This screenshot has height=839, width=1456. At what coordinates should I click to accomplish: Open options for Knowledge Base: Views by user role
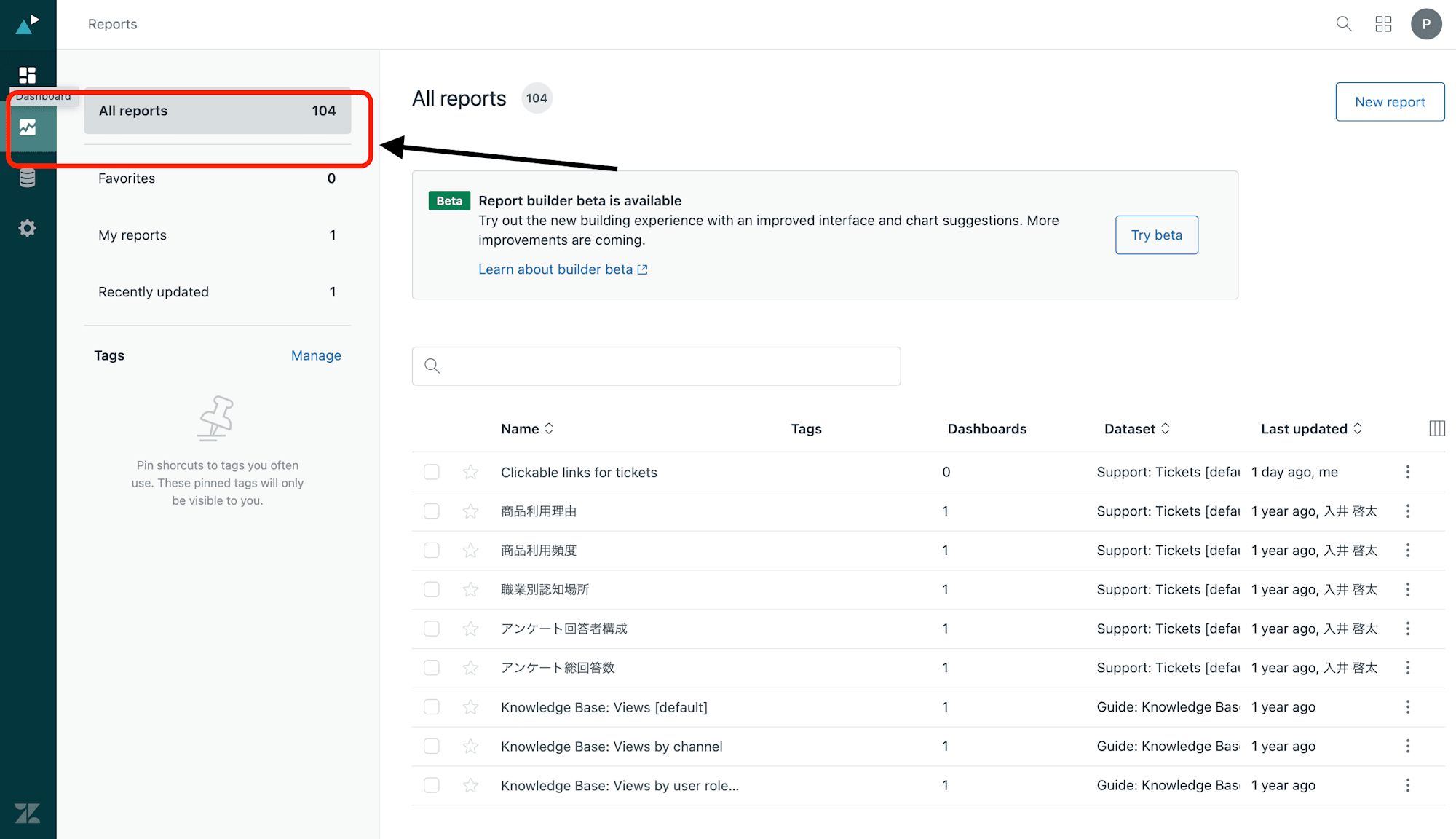click(x=1407, y=785)
